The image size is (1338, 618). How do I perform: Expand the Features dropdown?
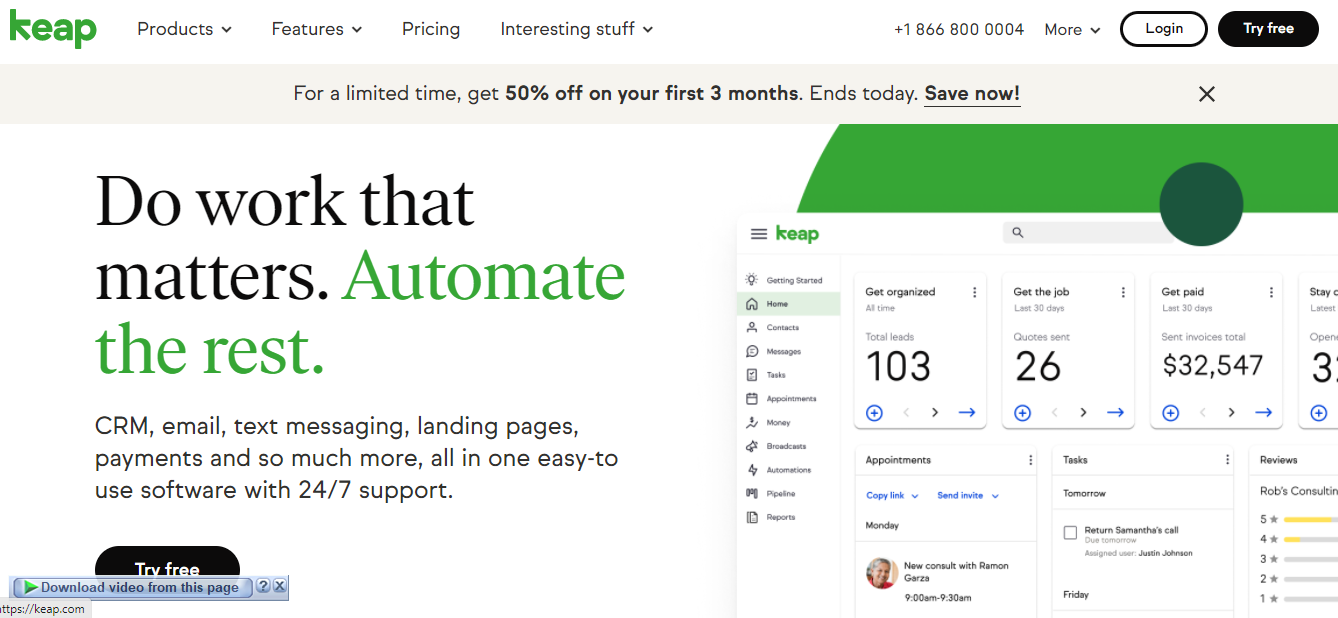[x=317, y=29]
